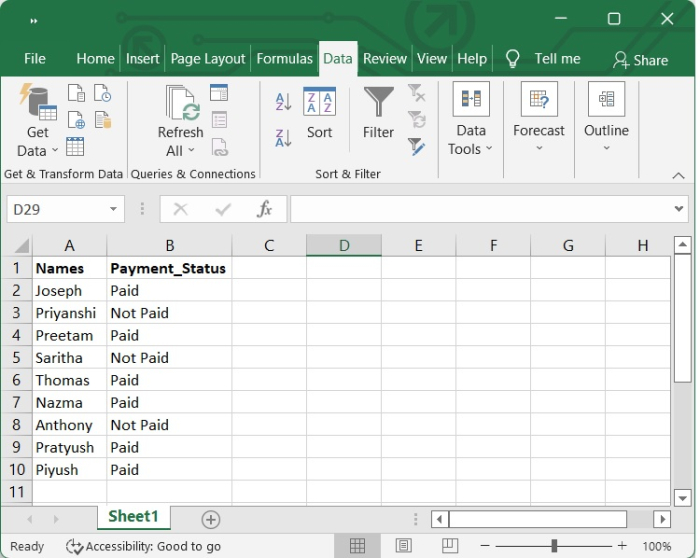Expand the Quick Access toolbar overflow

pos(33,21)
